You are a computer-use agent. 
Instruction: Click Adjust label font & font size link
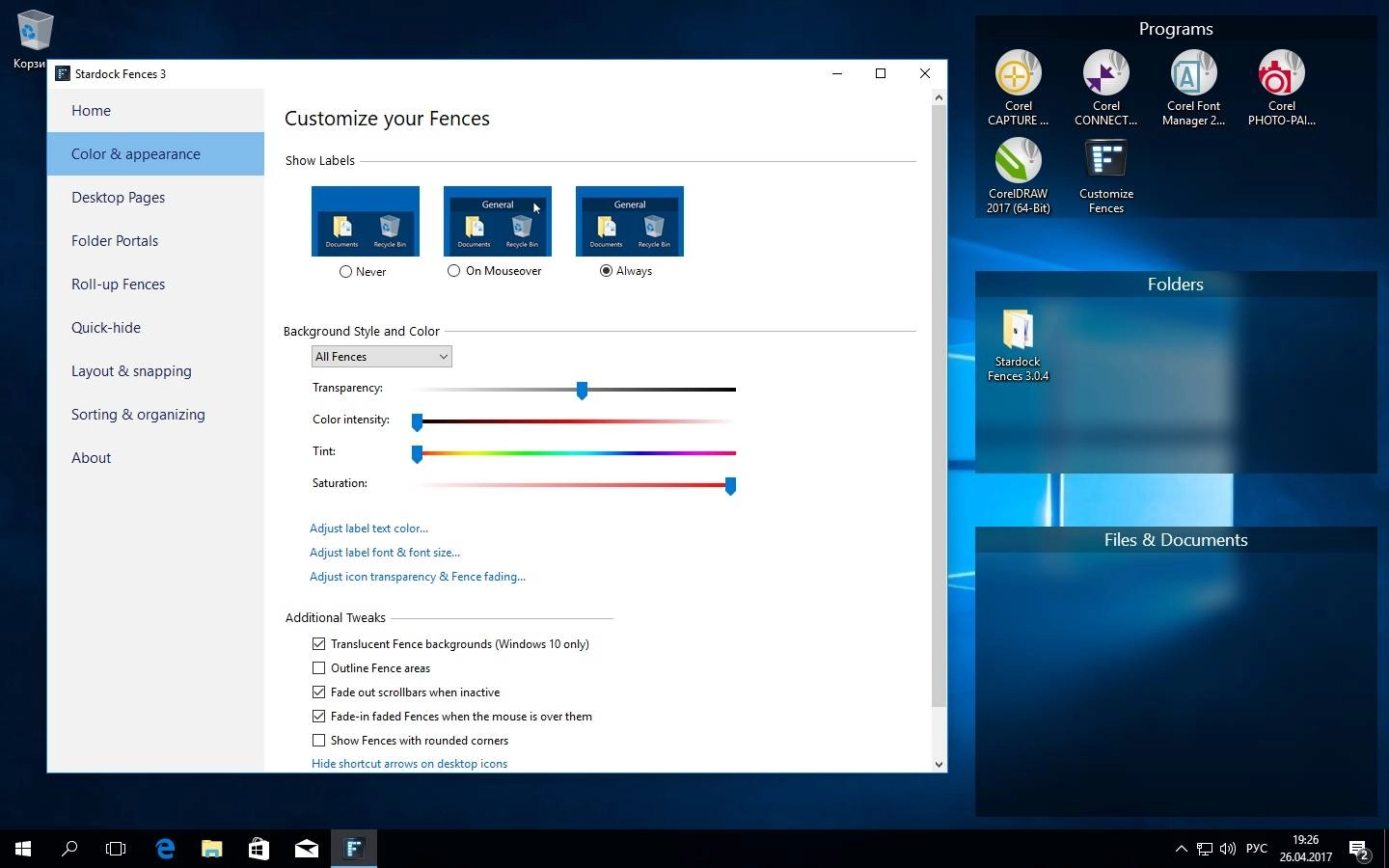pos(385,553)
